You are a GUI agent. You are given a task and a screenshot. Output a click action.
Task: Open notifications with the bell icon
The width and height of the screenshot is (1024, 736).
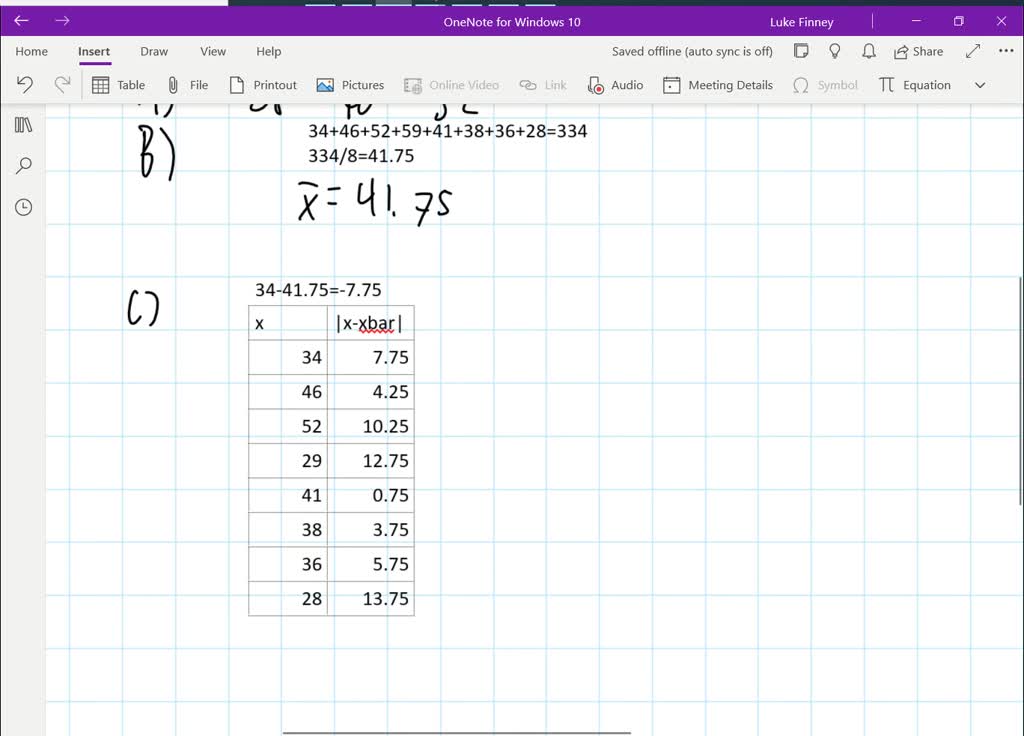868,51
